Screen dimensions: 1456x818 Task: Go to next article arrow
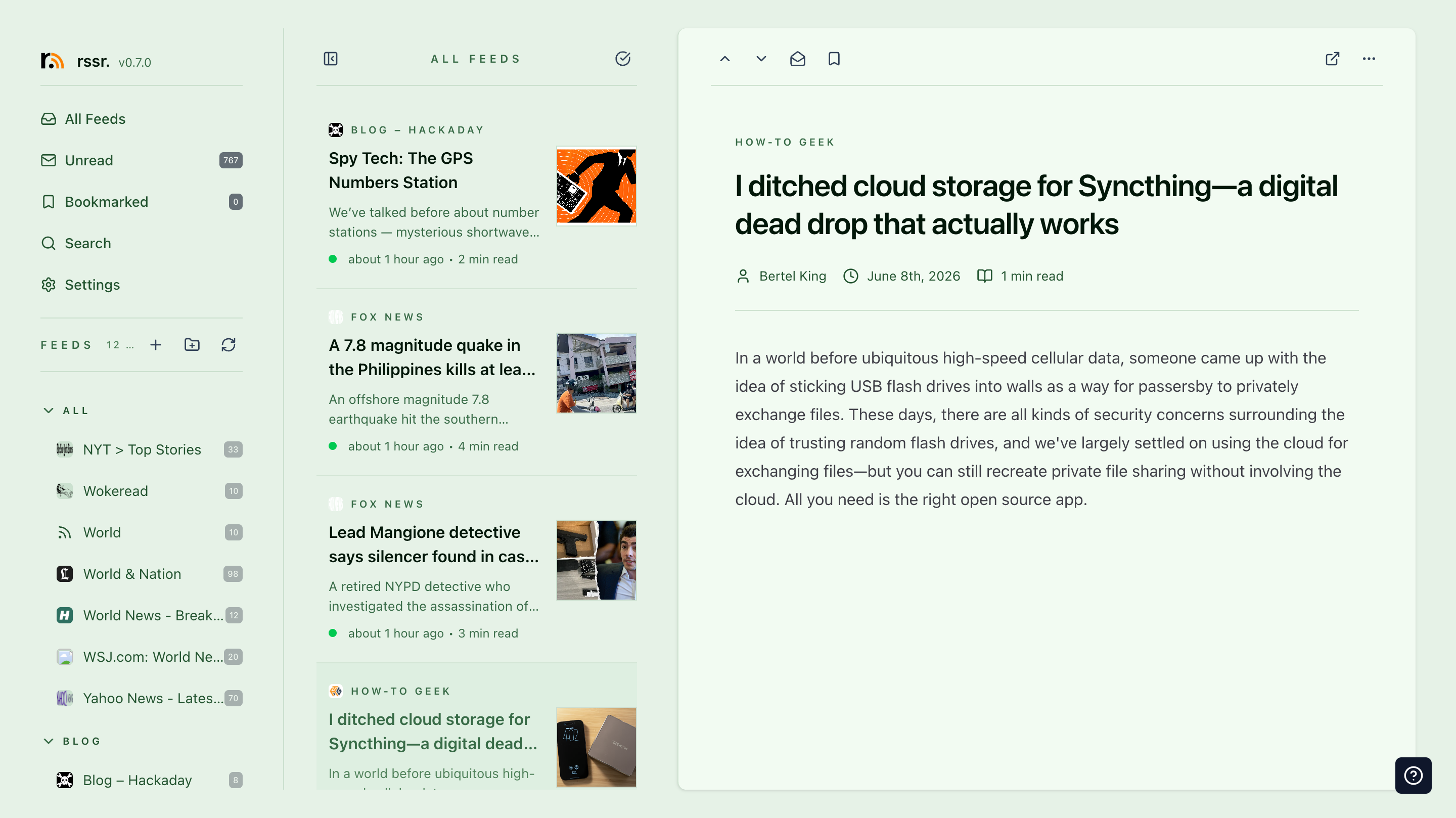click(761, 59)
